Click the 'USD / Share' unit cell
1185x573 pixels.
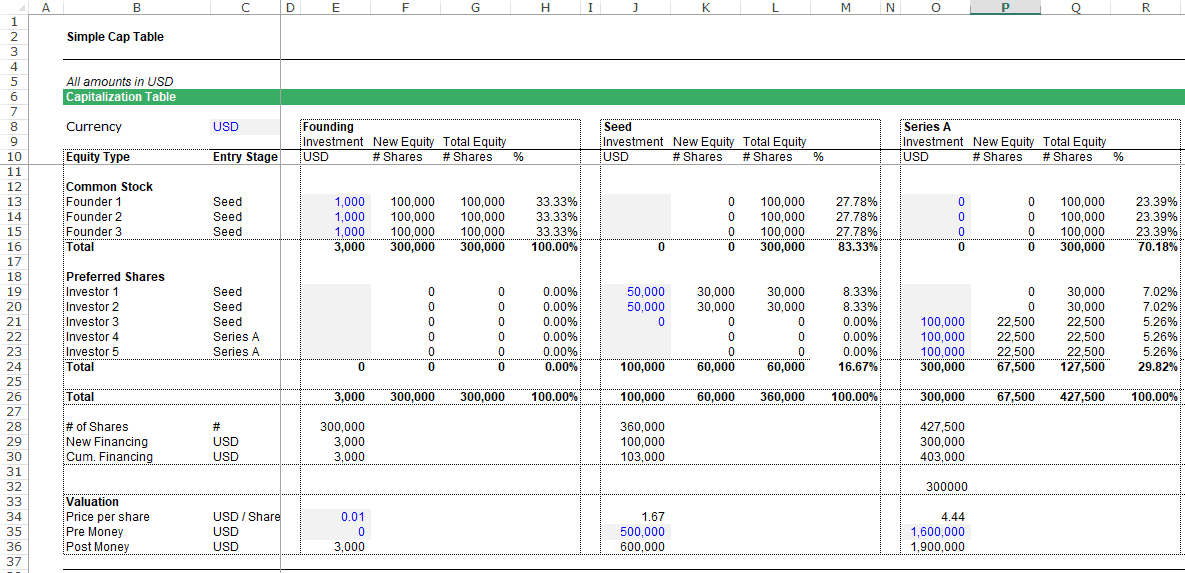pyautogui.click(x=246, y=516)
